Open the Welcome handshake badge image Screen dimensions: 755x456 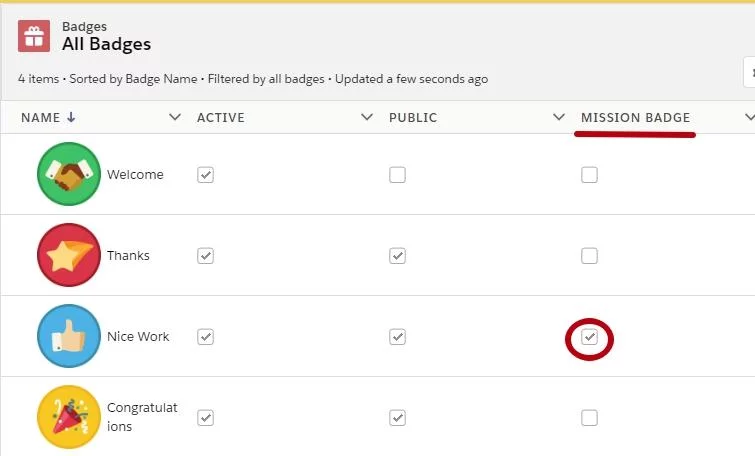(69, 174)
